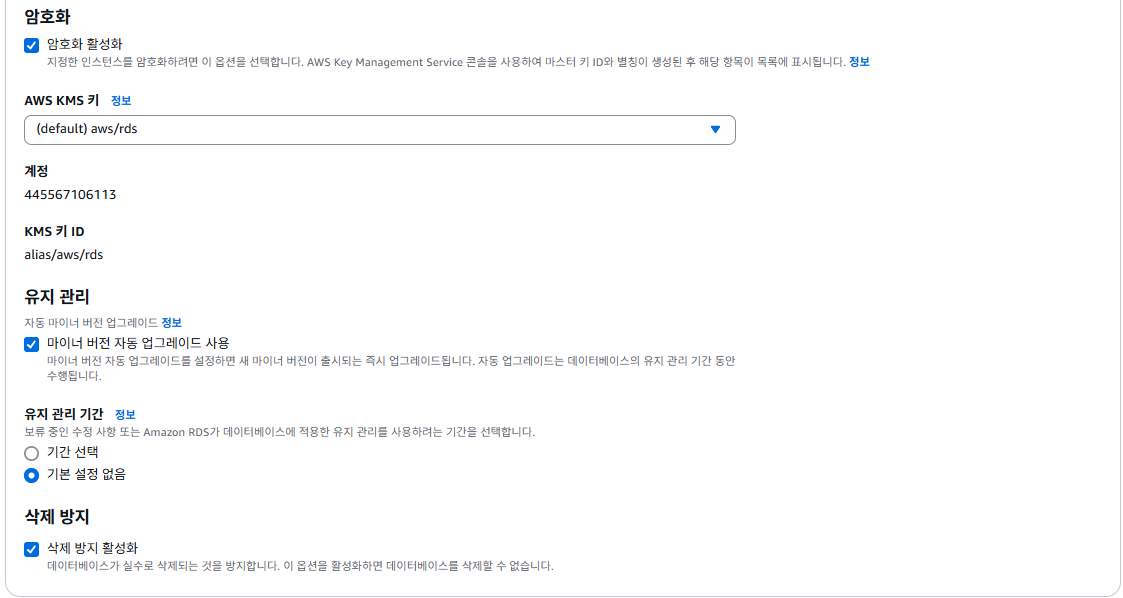Select the 기간 선택 radio option
The image size is (1123, 598).
click(32, 453)
